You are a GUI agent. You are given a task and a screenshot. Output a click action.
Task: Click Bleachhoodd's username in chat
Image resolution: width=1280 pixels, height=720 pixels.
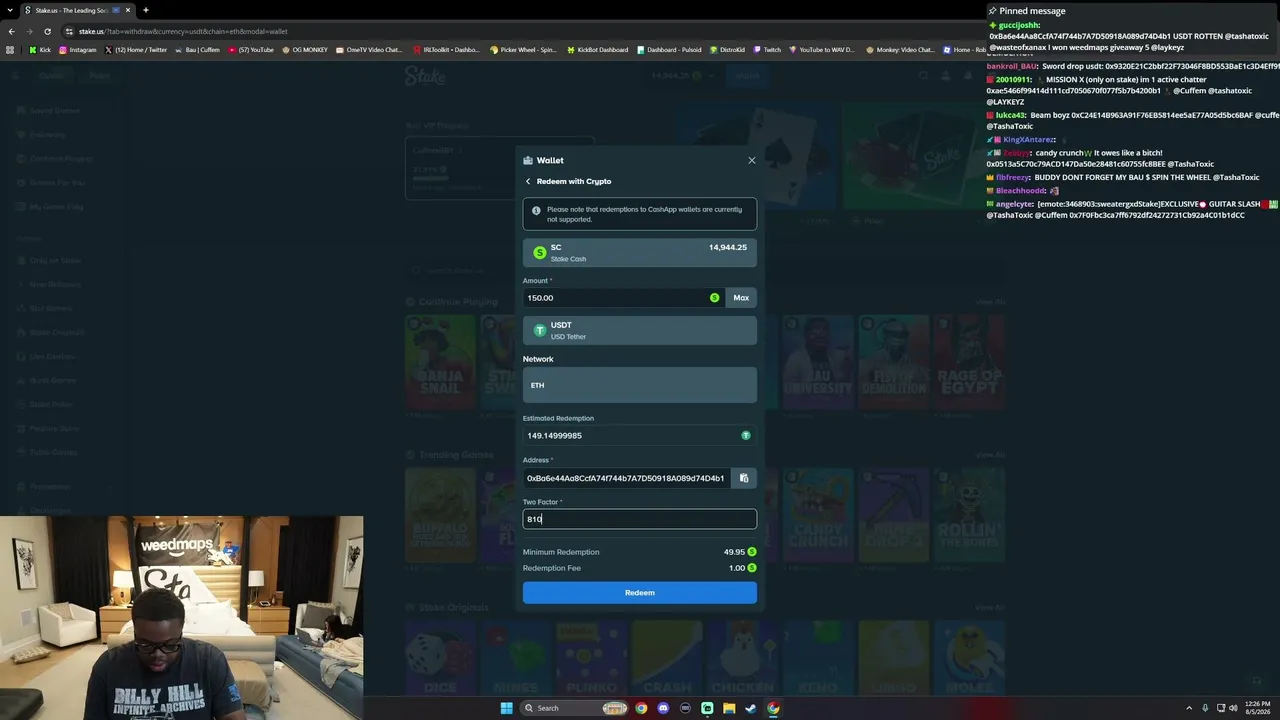click(x=1021, y=190)
